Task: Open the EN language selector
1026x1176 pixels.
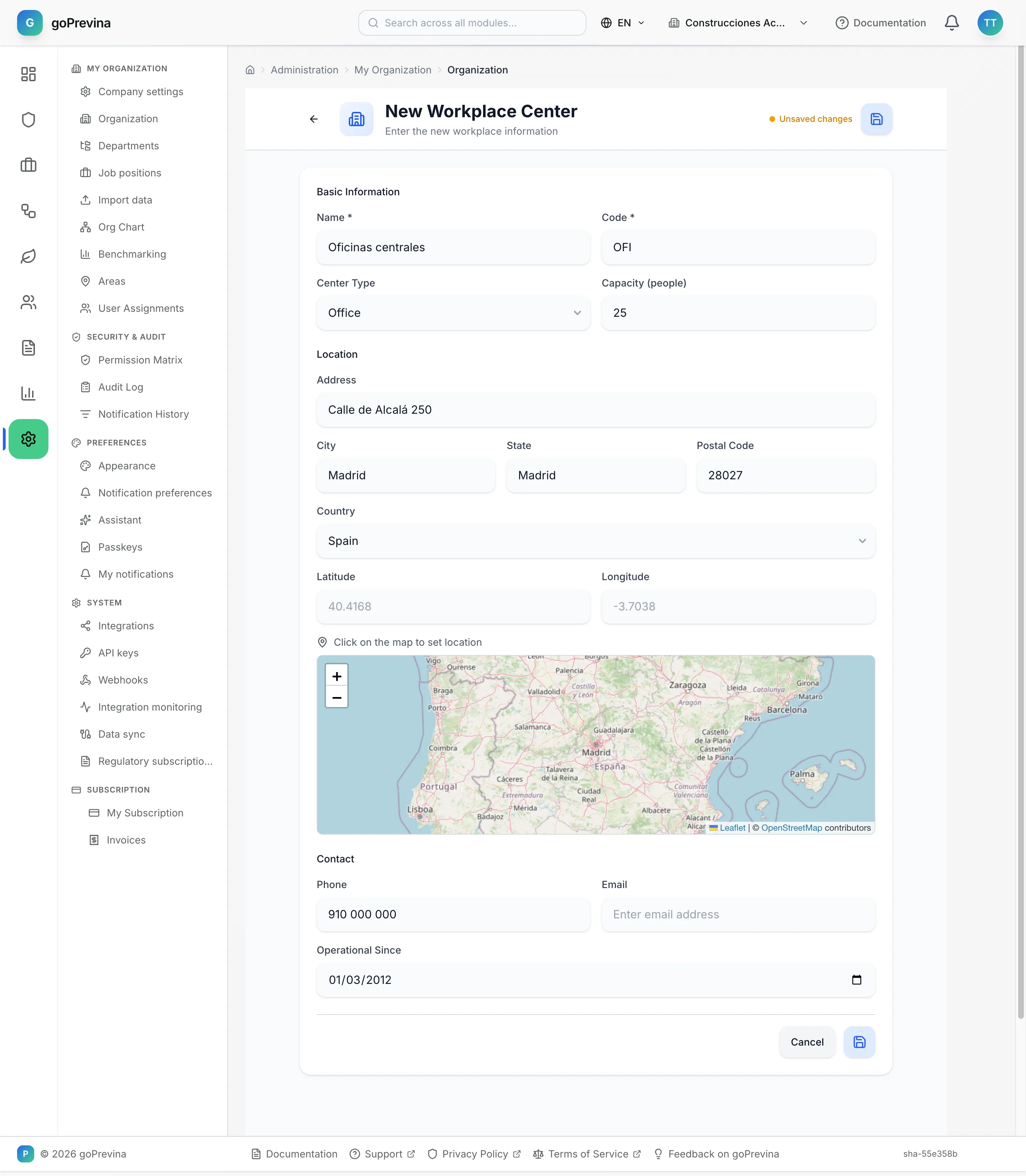Action: [622, 23]
